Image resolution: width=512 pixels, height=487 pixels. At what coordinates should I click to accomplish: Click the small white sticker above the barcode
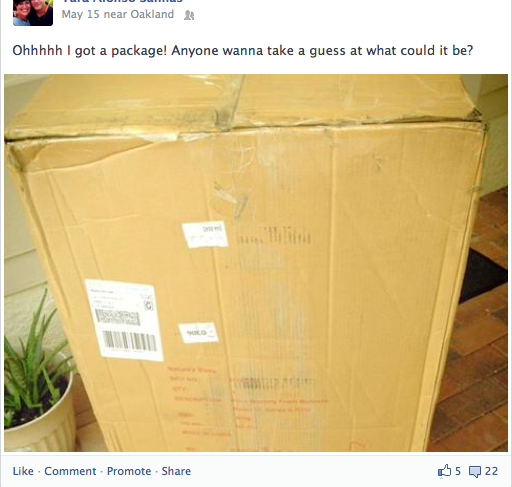tap(205, 235)
